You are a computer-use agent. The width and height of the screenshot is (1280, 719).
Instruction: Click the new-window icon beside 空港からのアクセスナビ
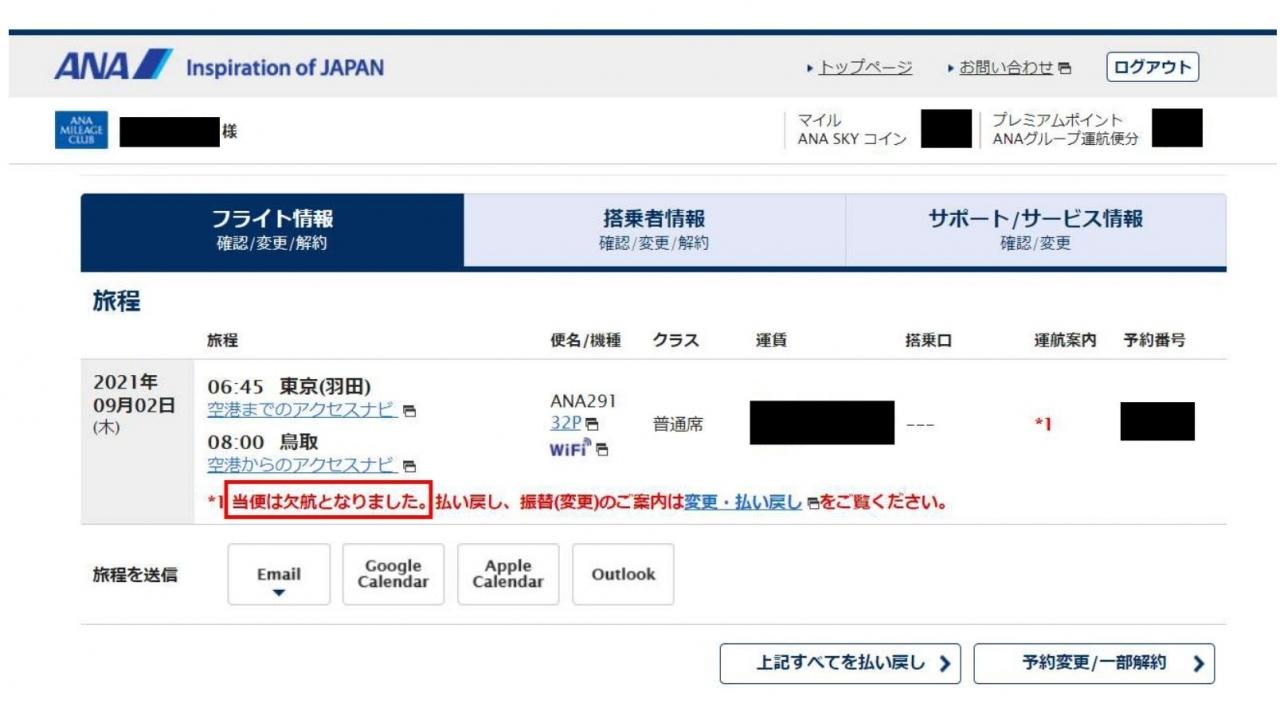[x=410, y=466]
